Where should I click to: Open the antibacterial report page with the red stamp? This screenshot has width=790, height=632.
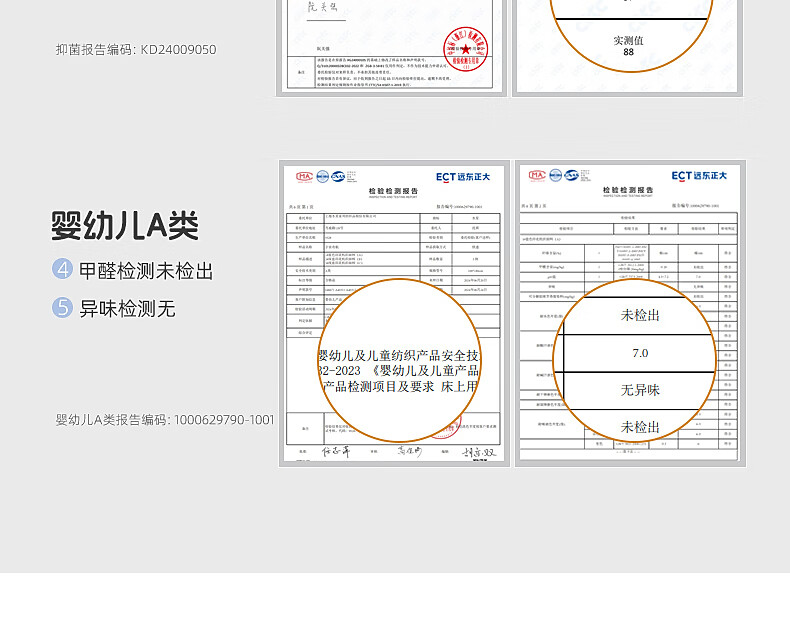point(391,47)
